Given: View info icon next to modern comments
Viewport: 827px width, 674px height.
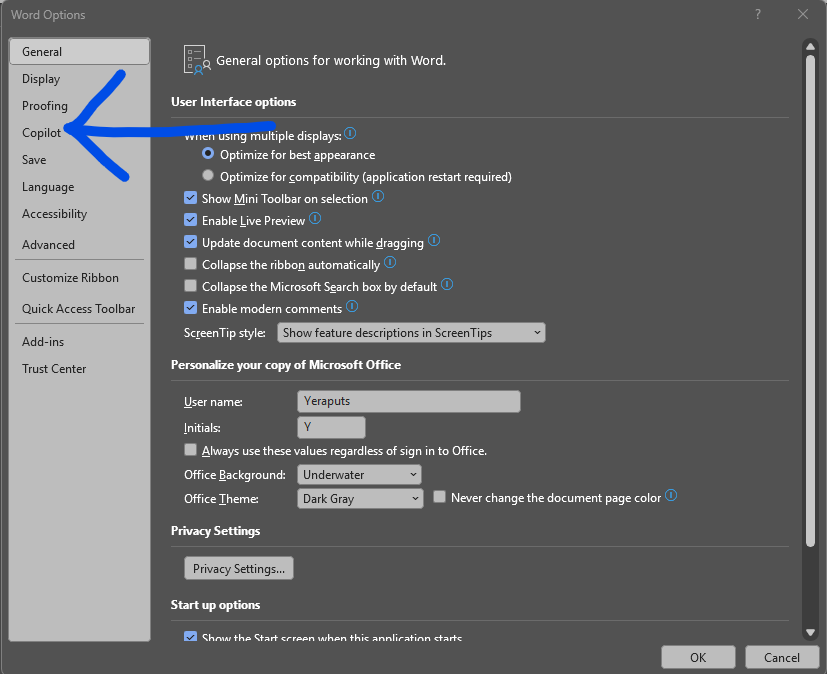Looking at the screenshot, I should click(x=352, y=306).
